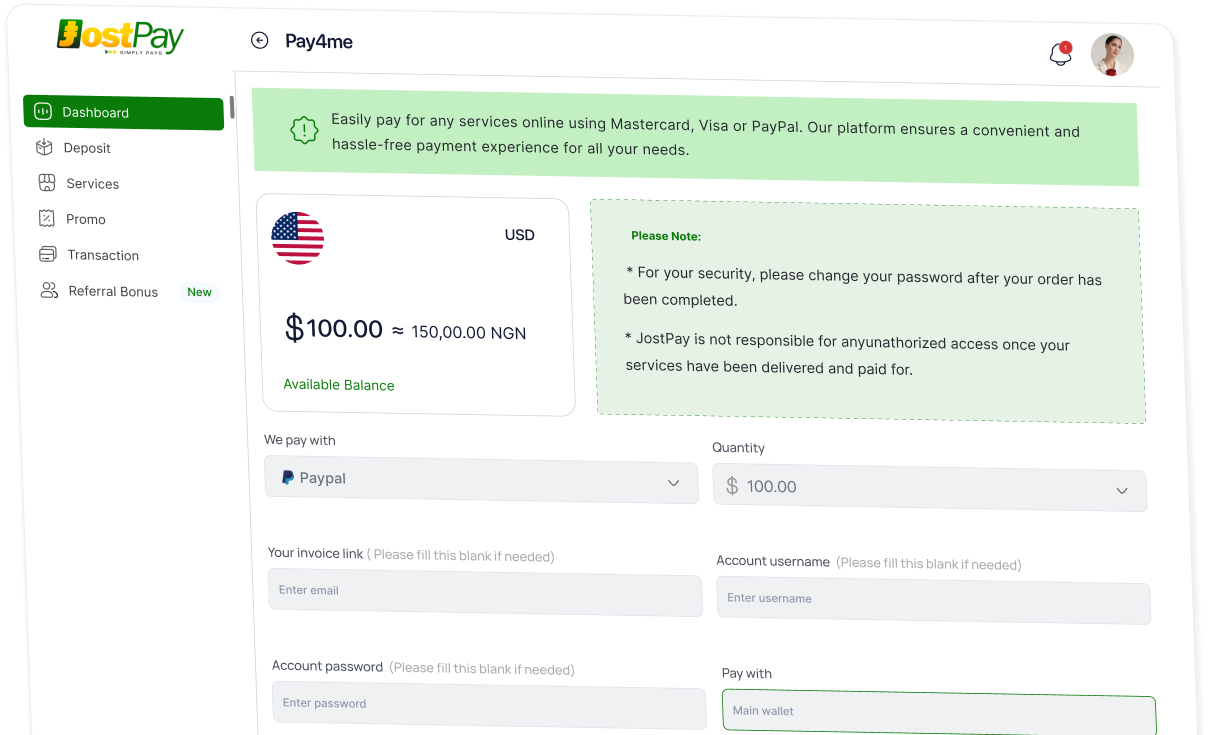
Task: Open the Quantity dropdown chevron
Action: [1122, 490]
